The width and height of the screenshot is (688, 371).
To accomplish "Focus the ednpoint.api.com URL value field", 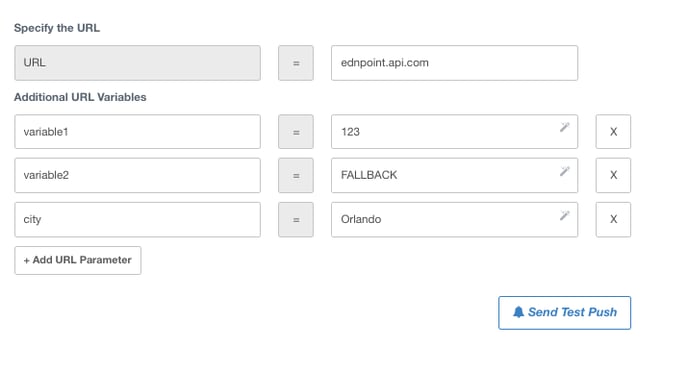I will [454, 63].
